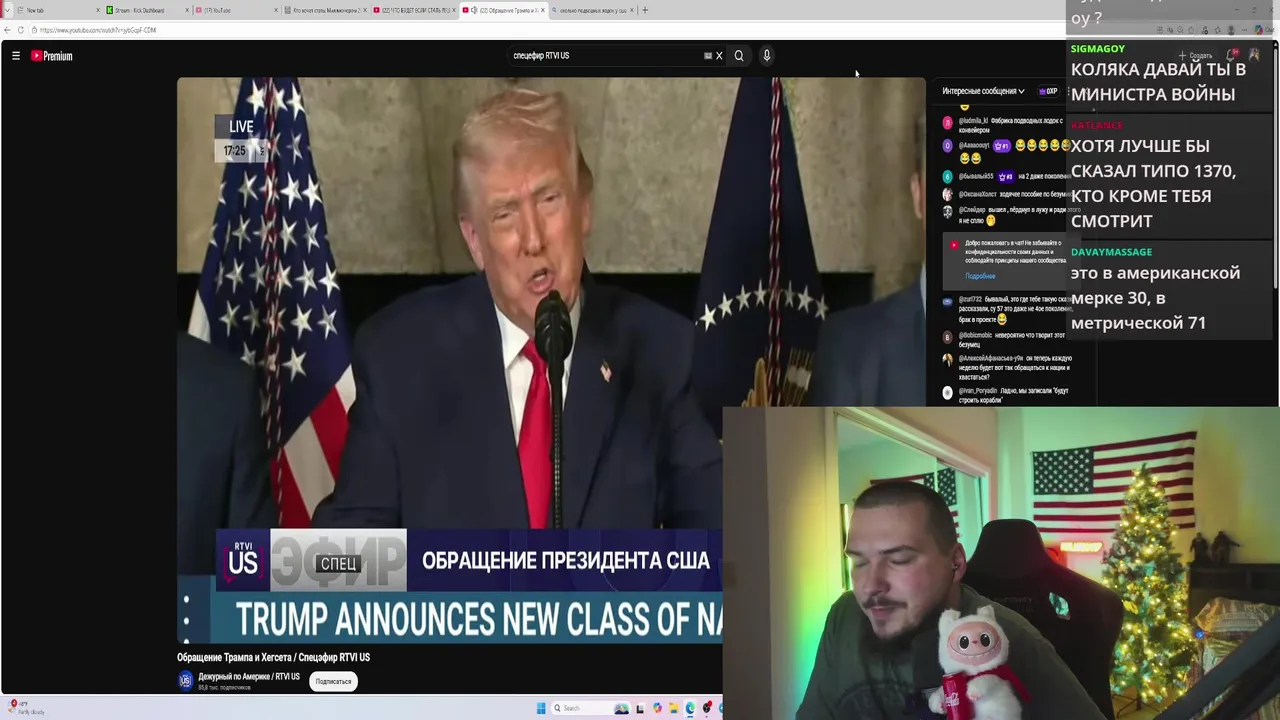Click chat message from @Ivan_Poryadin
The image size is (1280, 720).
1005,394
